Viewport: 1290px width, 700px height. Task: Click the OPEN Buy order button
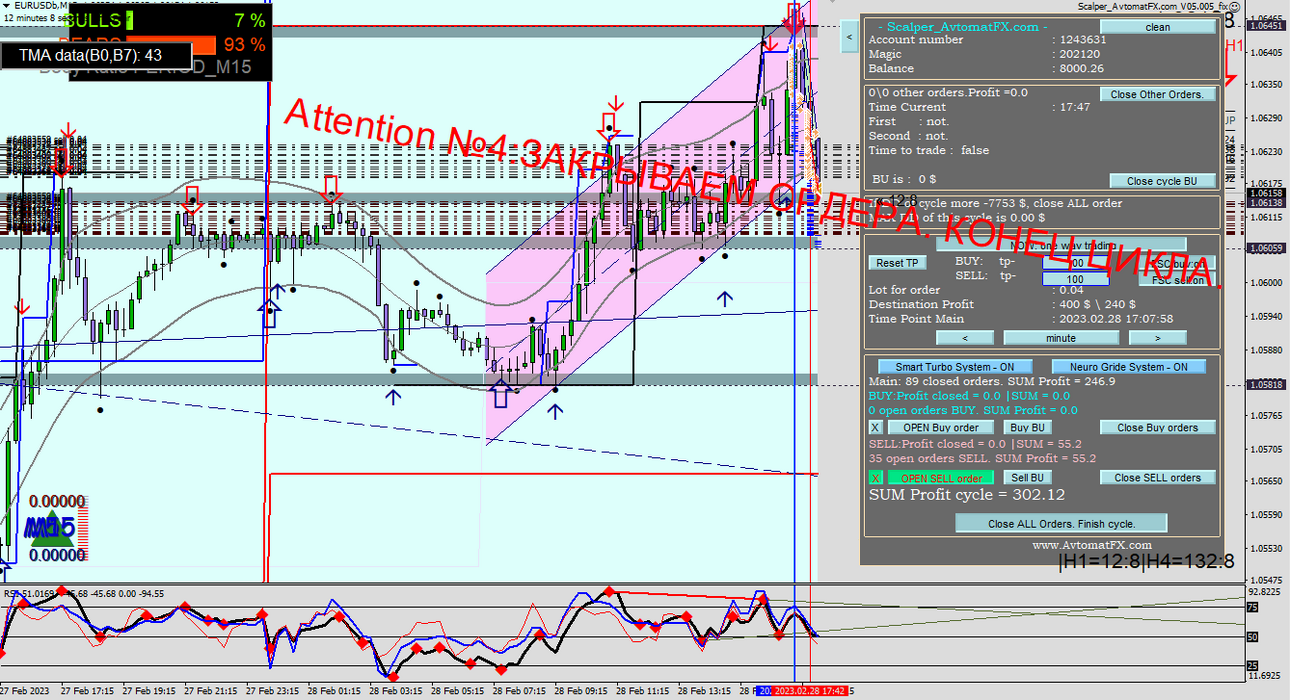[940, 427]
